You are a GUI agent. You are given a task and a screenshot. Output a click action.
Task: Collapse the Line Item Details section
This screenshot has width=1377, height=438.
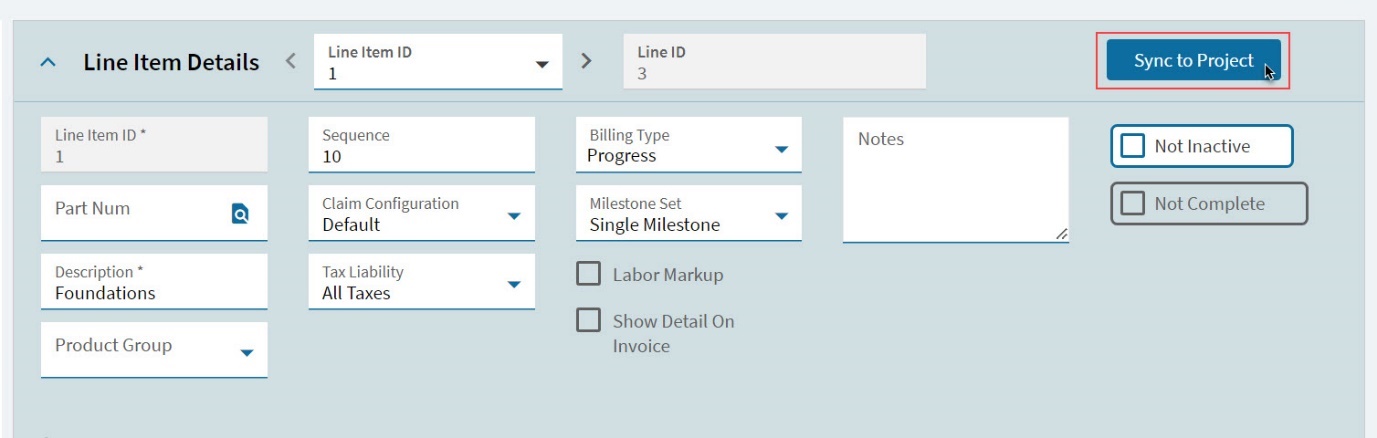(47, 62)
